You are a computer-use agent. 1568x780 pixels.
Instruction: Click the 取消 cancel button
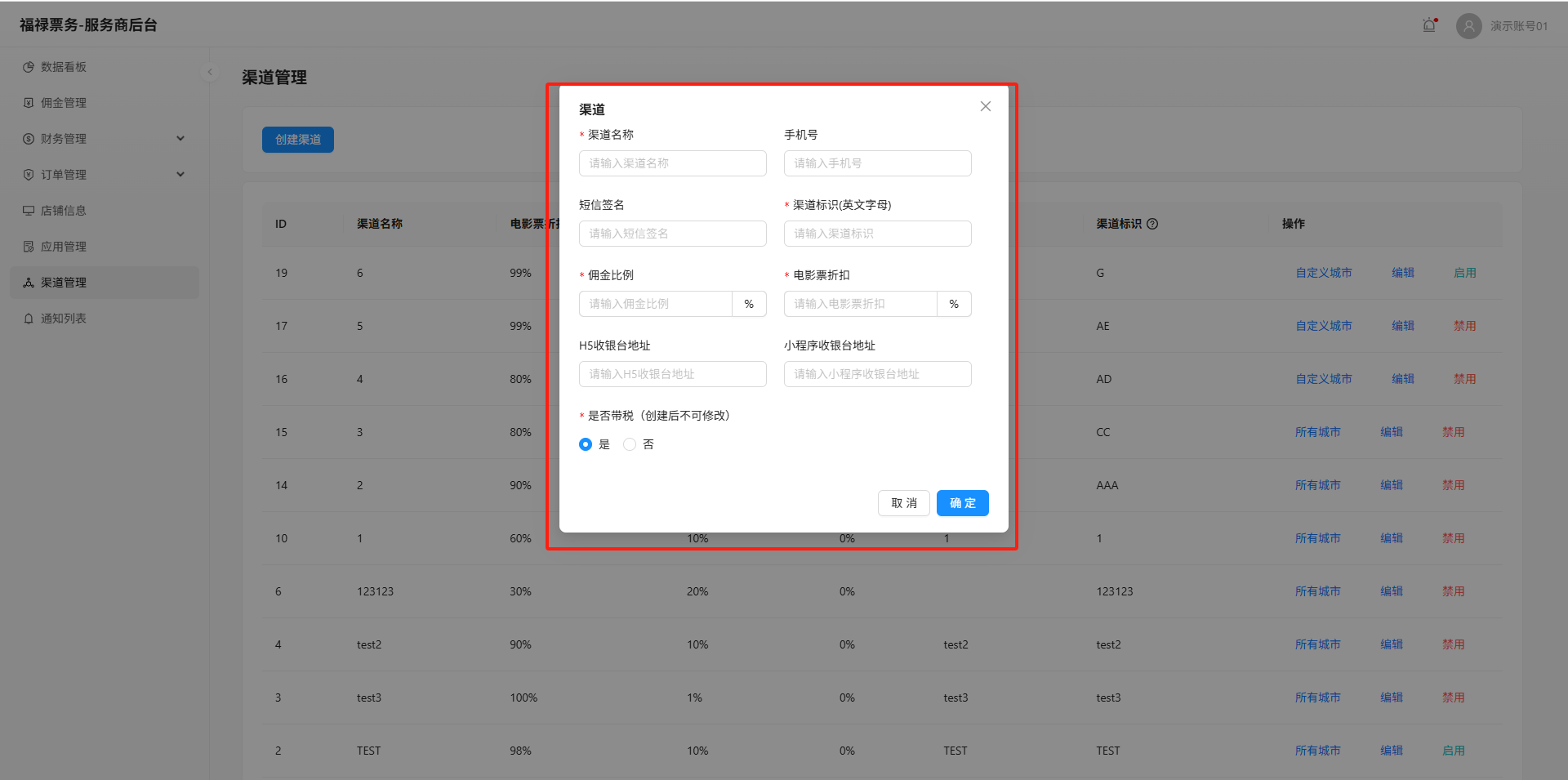(903, 503)
